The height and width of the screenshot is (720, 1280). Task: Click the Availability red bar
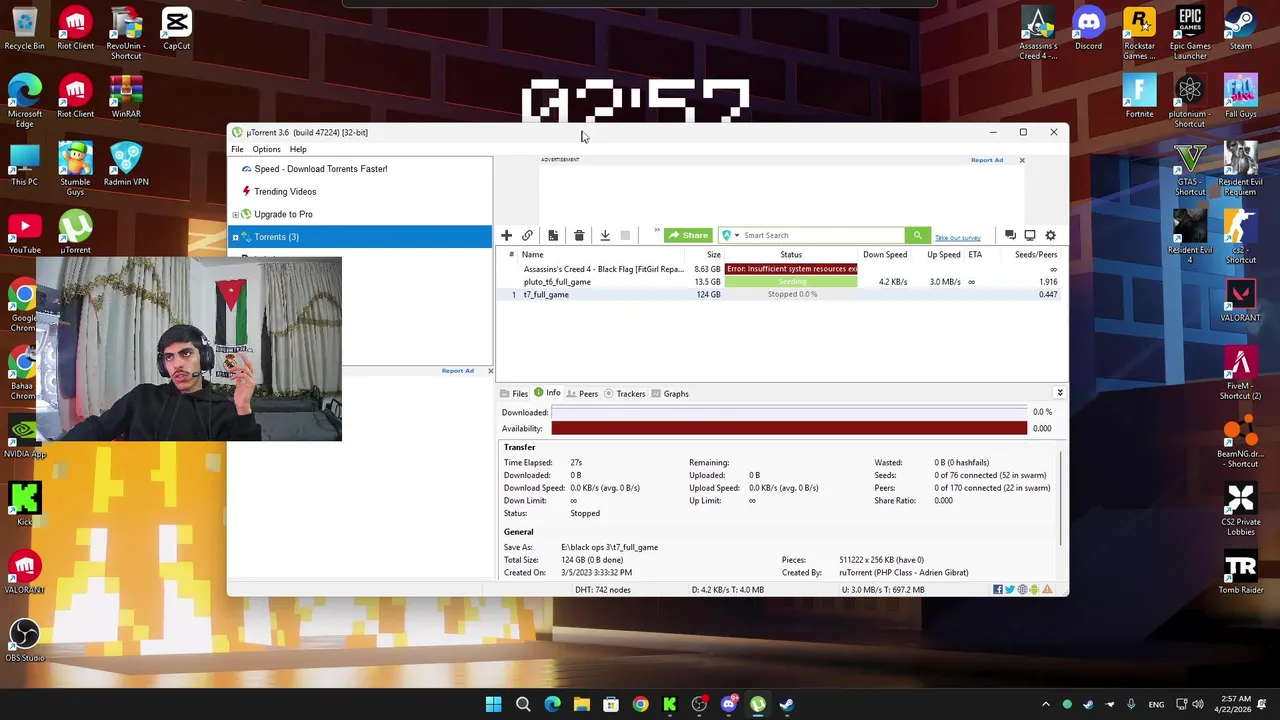point(789,428)
